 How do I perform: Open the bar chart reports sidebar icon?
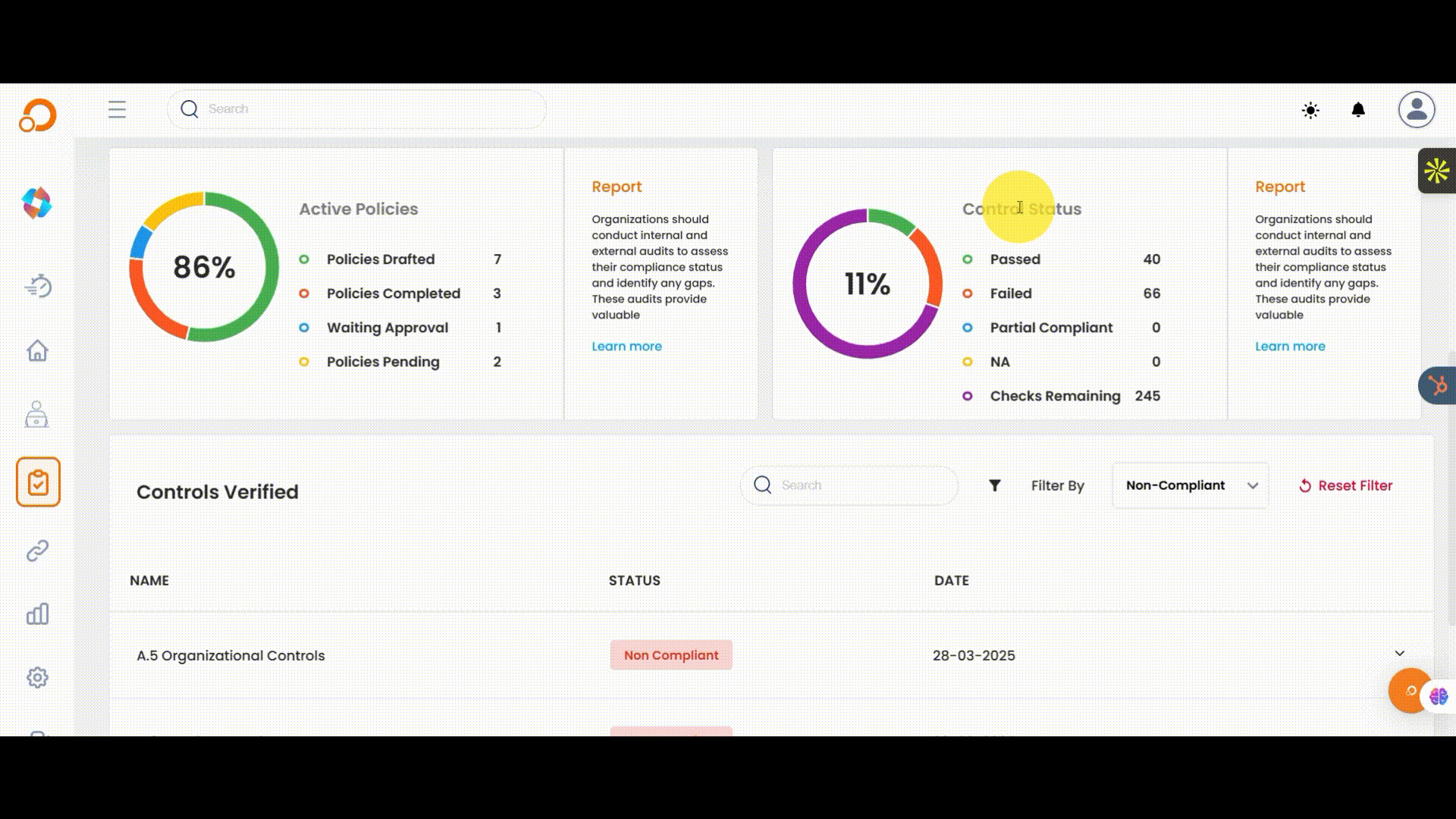coord(37,614)
